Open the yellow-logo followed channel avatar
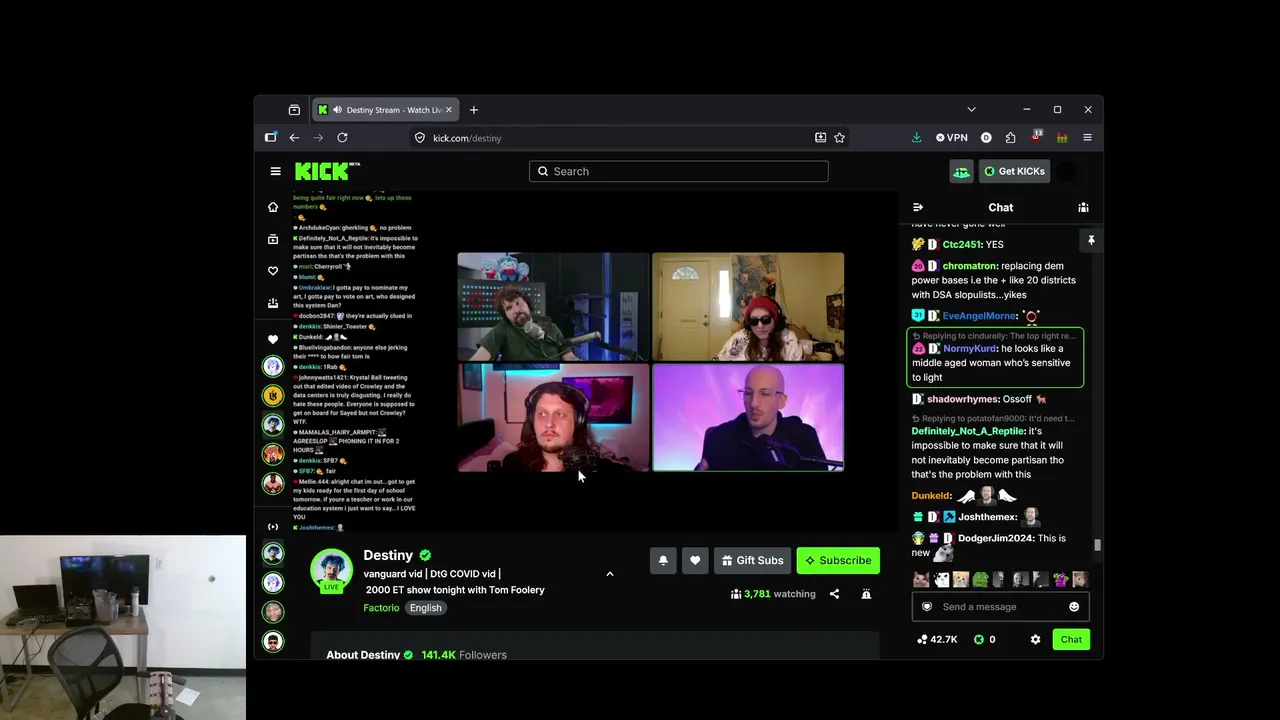The image size is (1280, 720). click(x=273, y=395)
